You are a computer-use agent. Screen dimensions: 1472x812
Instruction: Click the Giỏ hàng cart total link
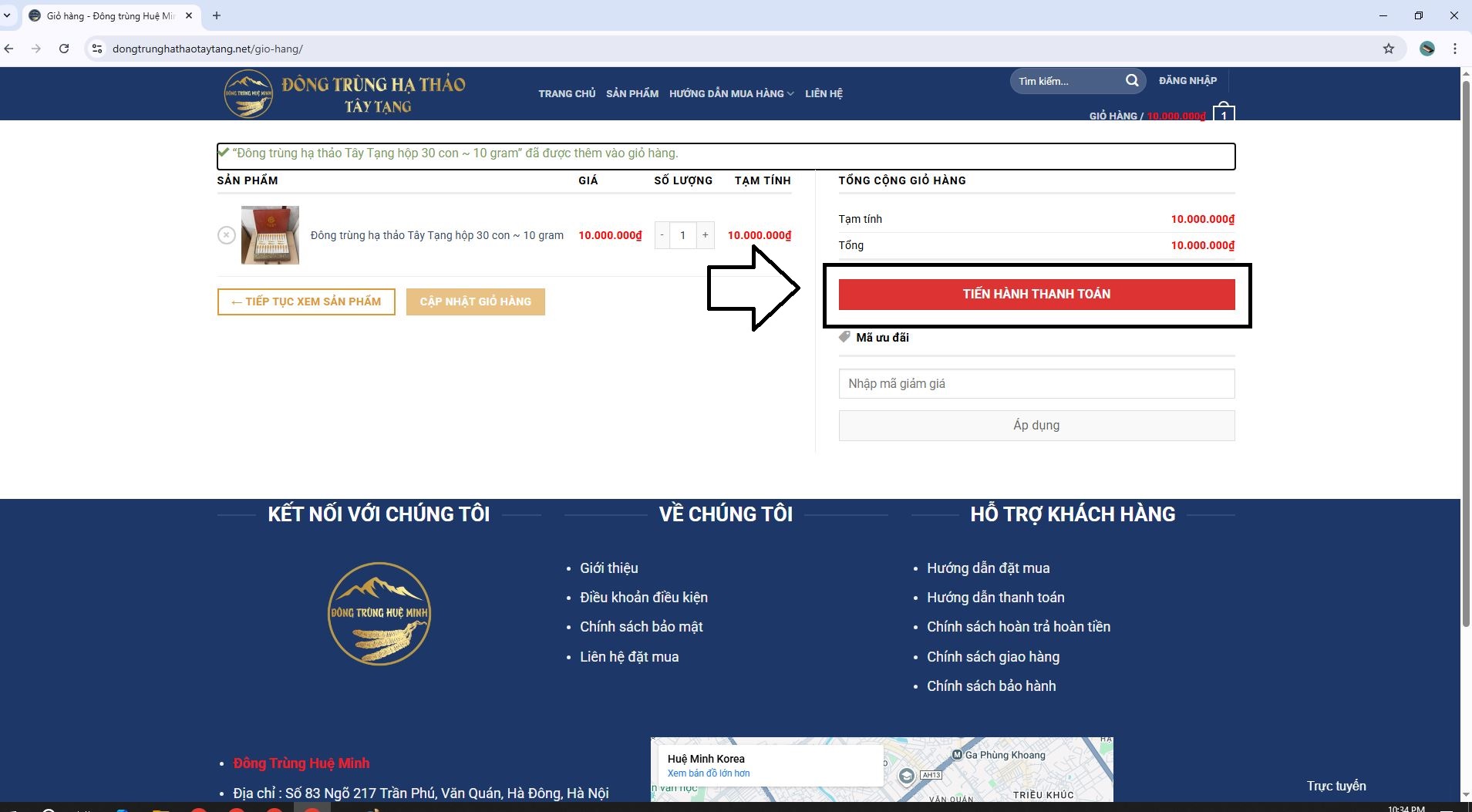1147,116
